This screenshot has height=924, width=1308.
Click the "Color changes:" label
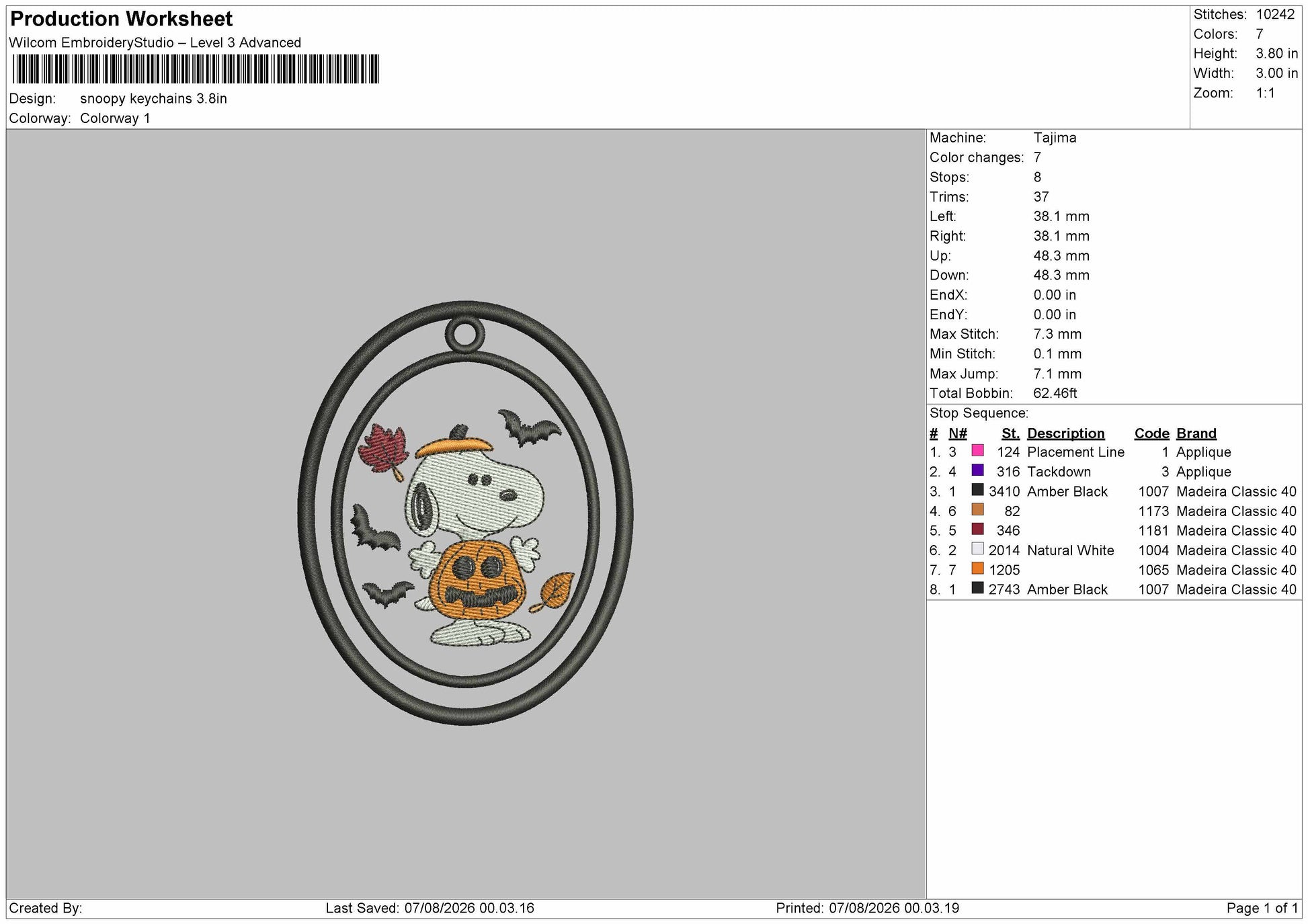click(x=977, y=158)
